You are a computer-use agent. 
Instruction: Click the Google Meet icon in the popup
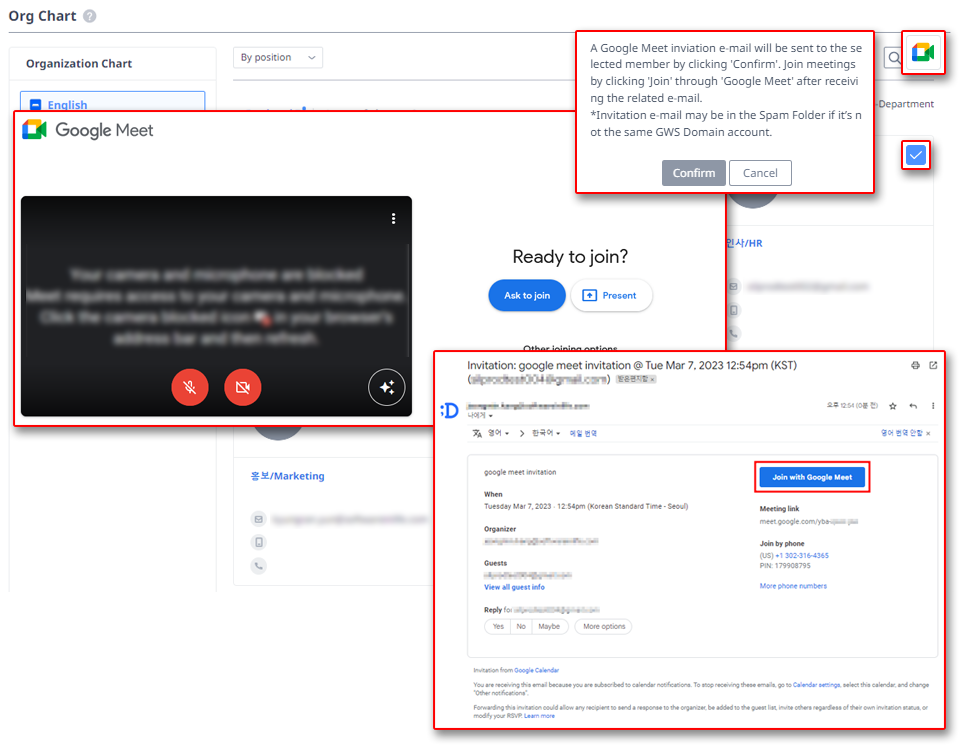pyautogui.click(x=923, y=53)
